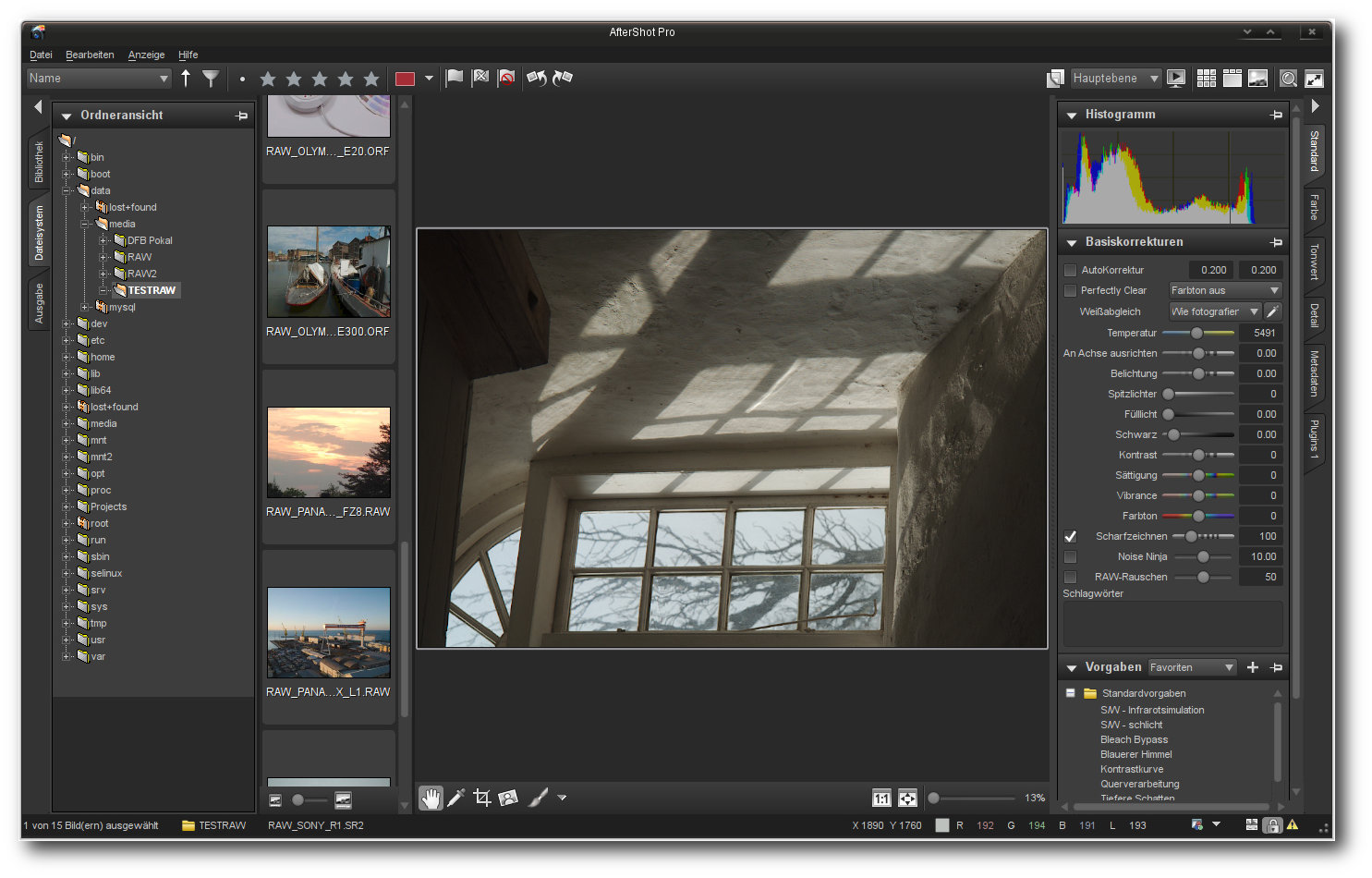Clear the flag using the no-flag icon
The image size is (1372, 878).
pos(506,79)
